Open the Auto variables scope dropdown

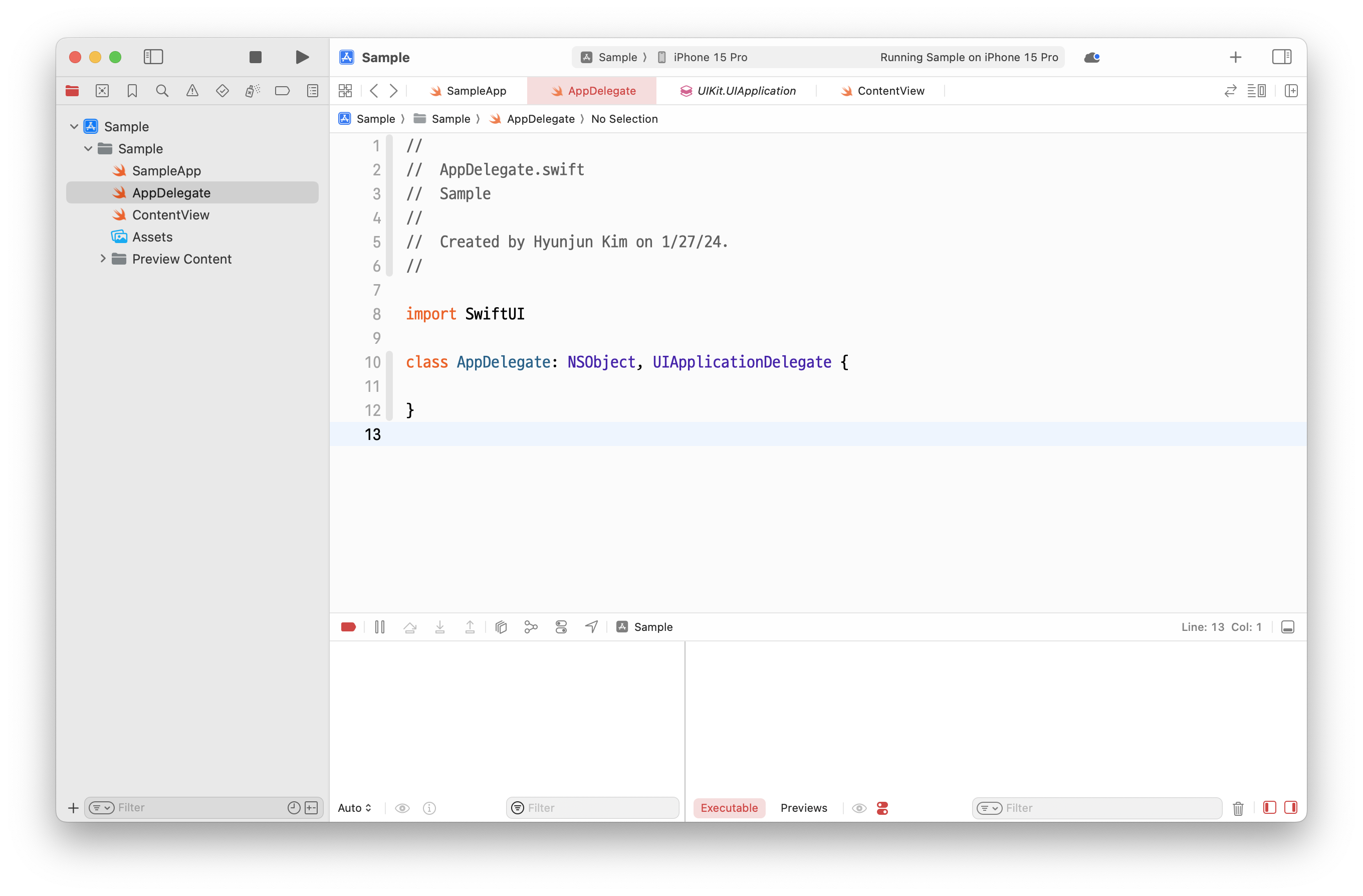point(354,808)
